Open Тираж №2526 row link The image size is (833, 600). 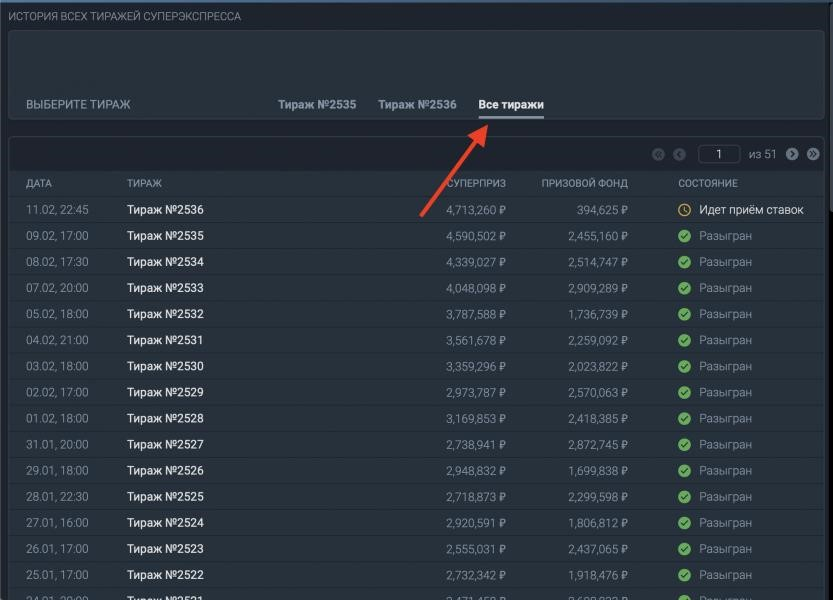point(165,471)
